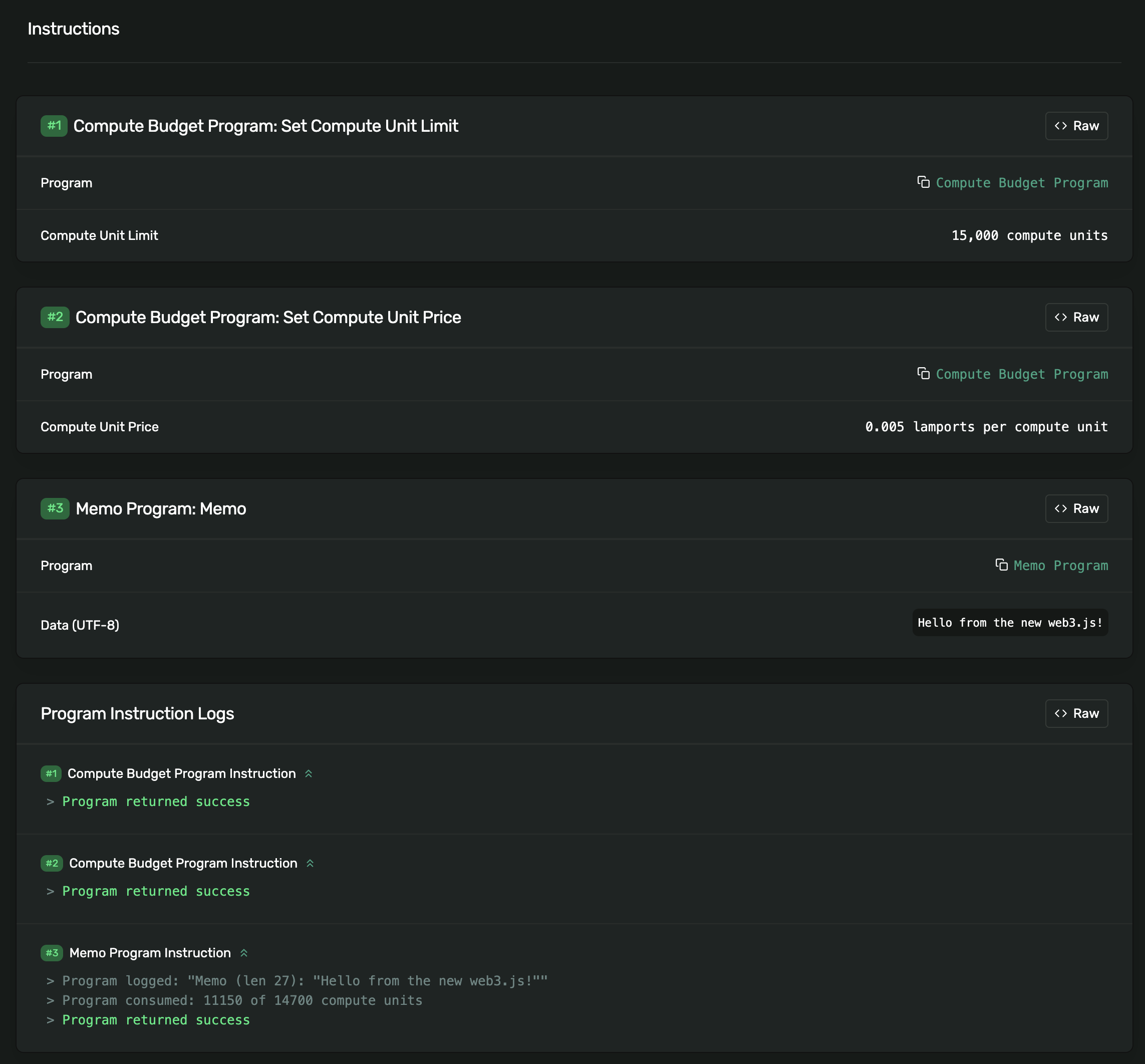The width and height of the screenshot is (1145, 1064).
Task: Open Compute Budget Program link in instruction #1
Action: coord(1021,183)
